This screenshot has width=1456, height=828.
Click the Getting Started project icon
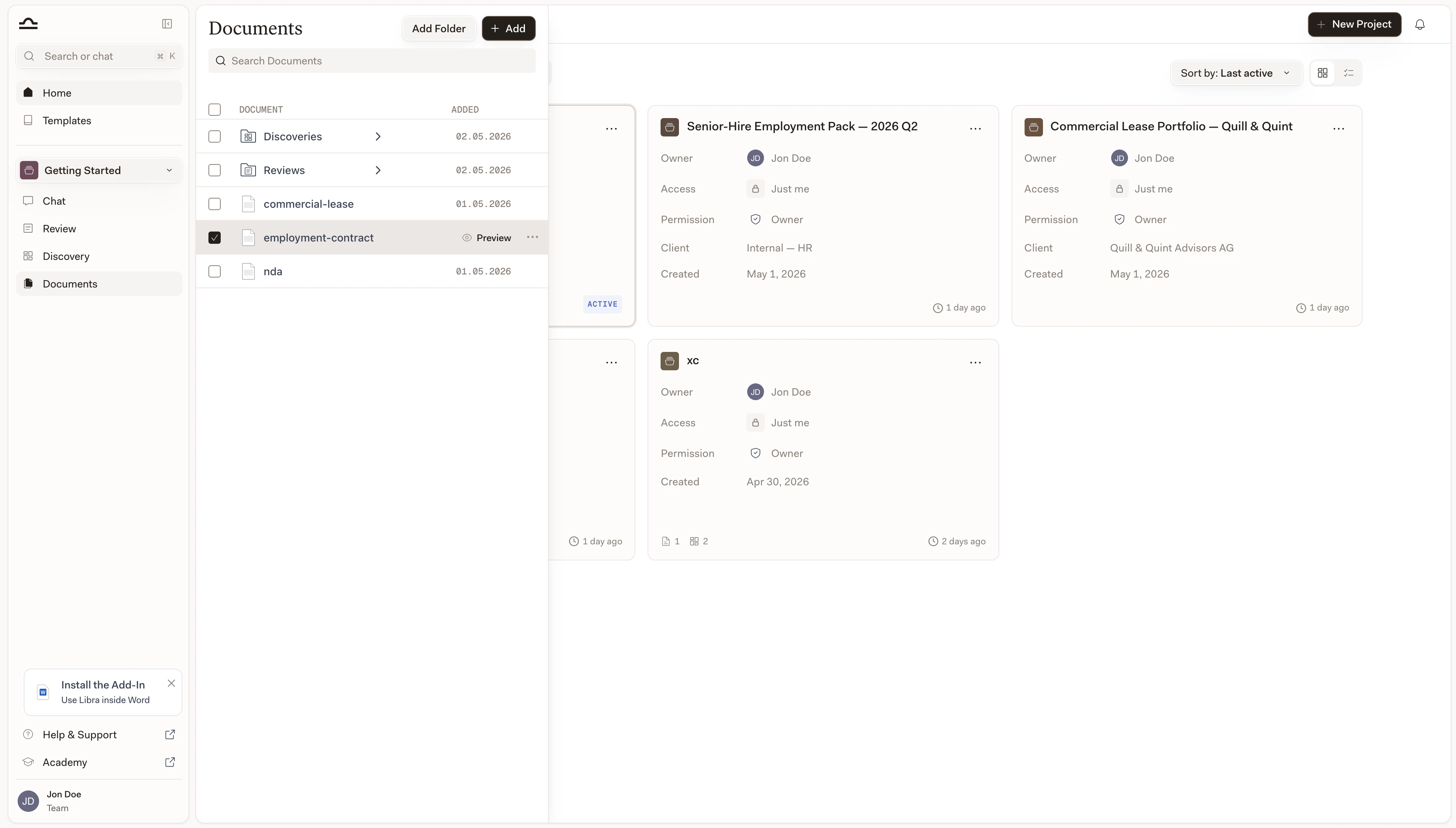(x=29, y=170)
